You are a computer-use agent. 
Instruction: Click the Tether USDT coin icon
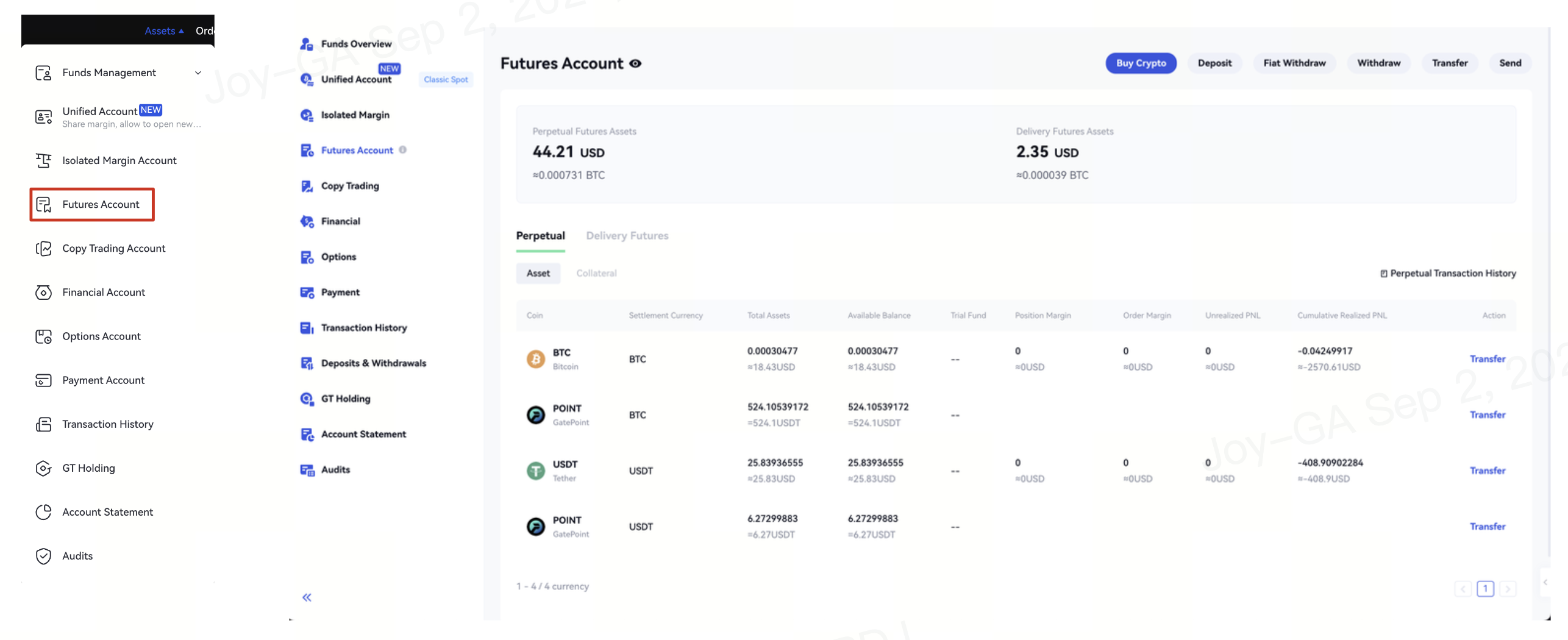coord(535,471)
